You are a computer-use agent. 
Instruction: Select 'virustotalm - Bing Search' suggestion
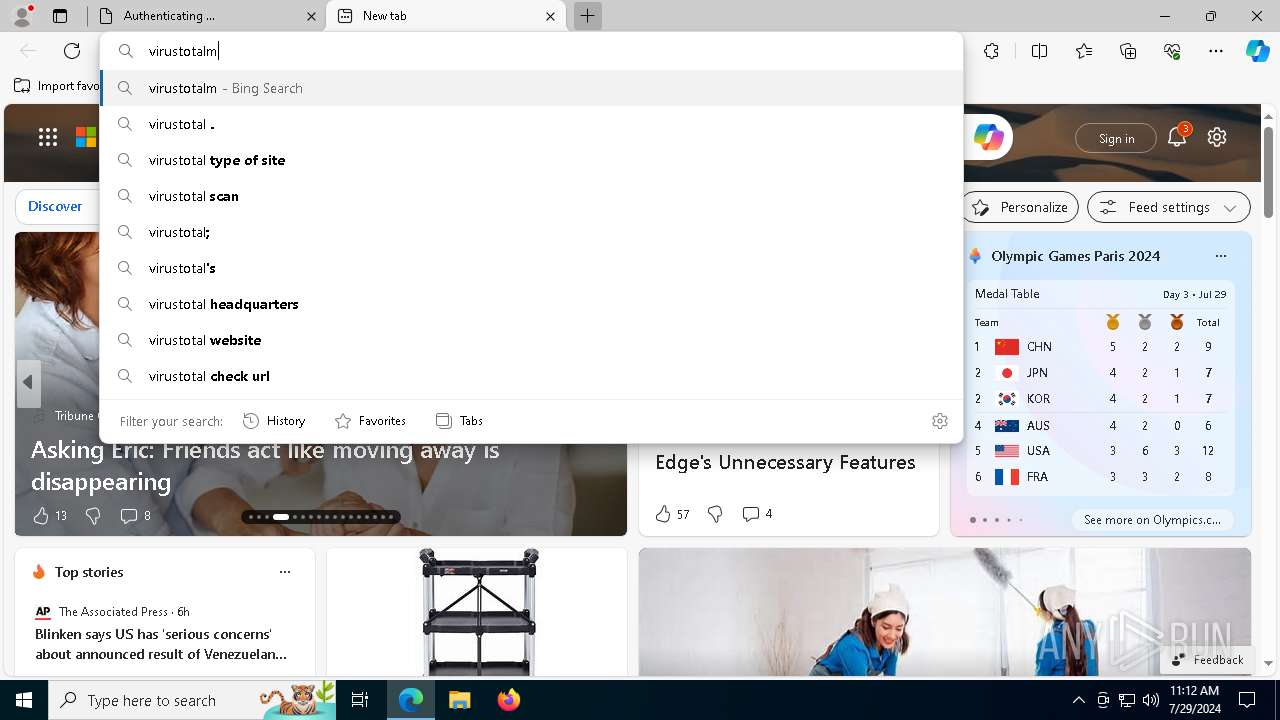531,88
